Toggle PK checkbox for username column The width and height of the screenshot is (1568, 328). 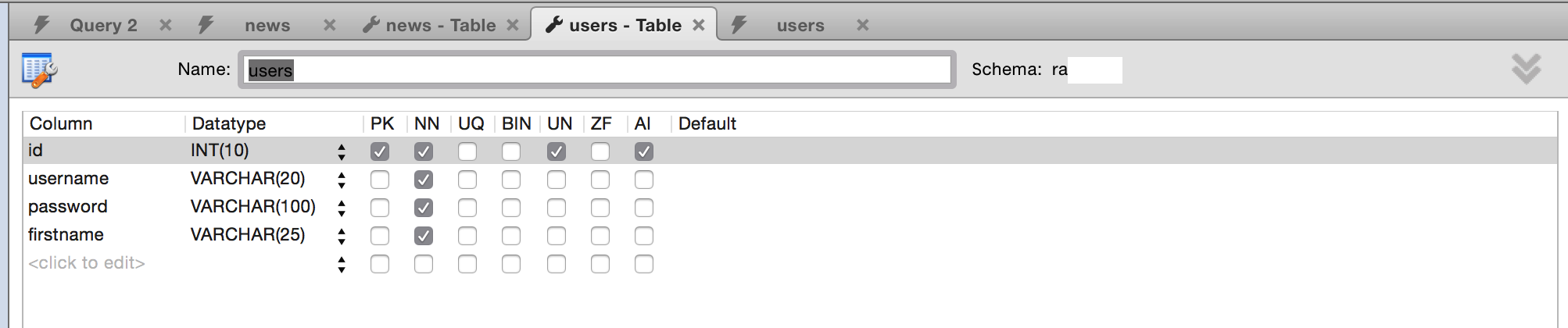point(380,180)
